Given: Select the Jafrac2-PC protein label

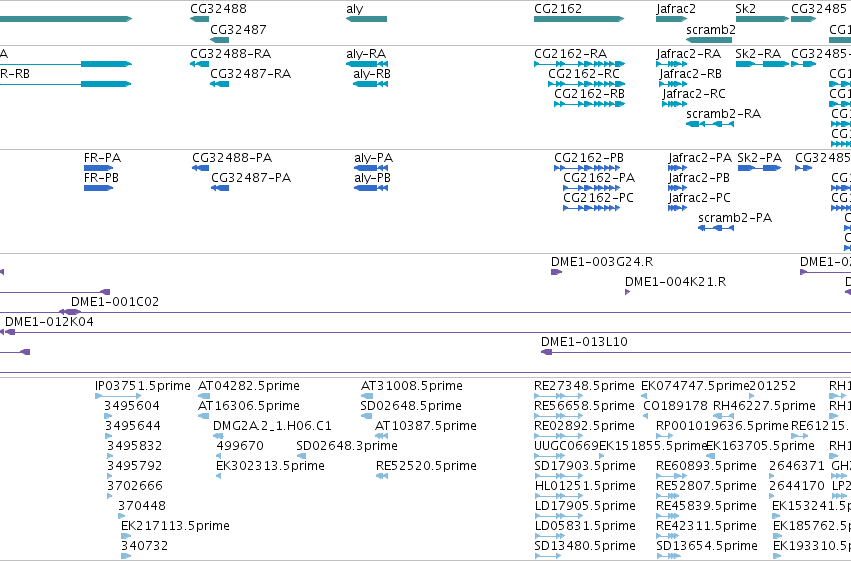Looking at the screenshot, I should (700, 198).
